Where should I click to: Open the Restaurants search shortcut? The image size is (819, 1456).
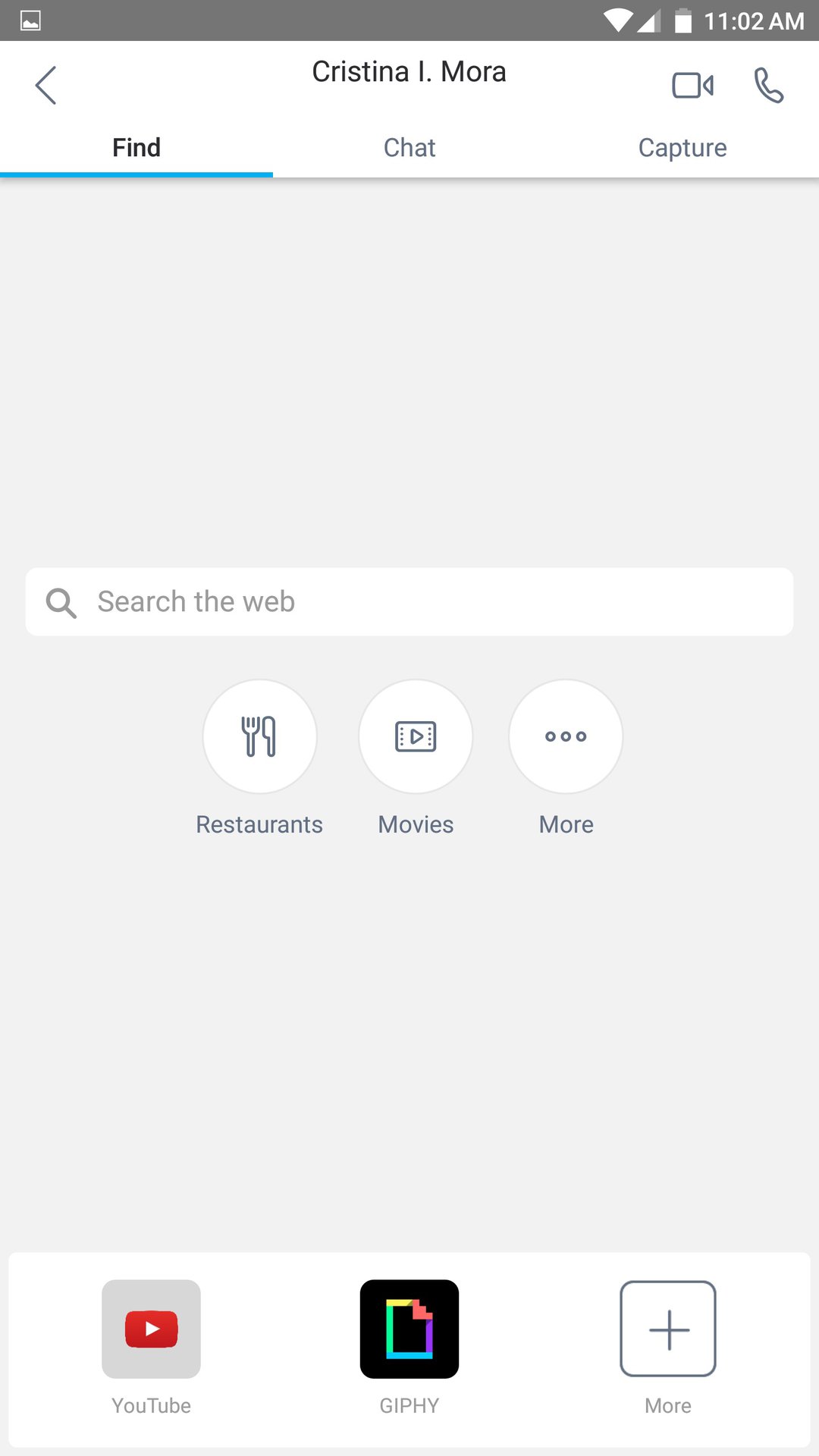click(259, 736)
